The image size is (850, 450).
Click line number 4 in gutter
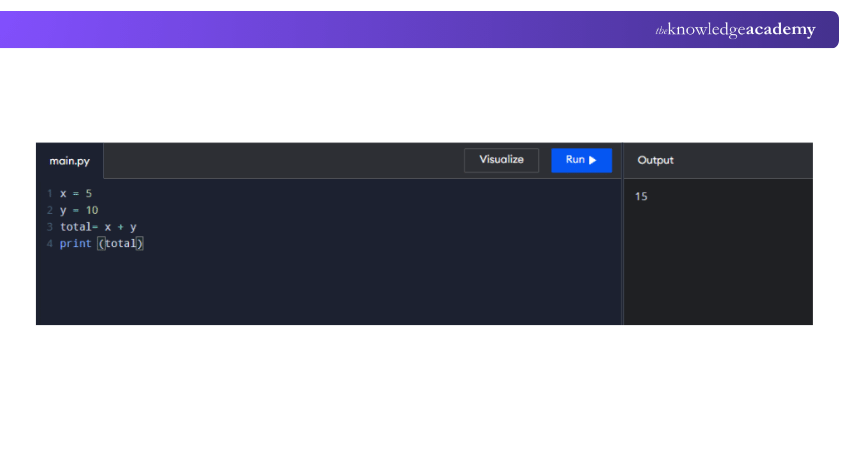[49, 243]
